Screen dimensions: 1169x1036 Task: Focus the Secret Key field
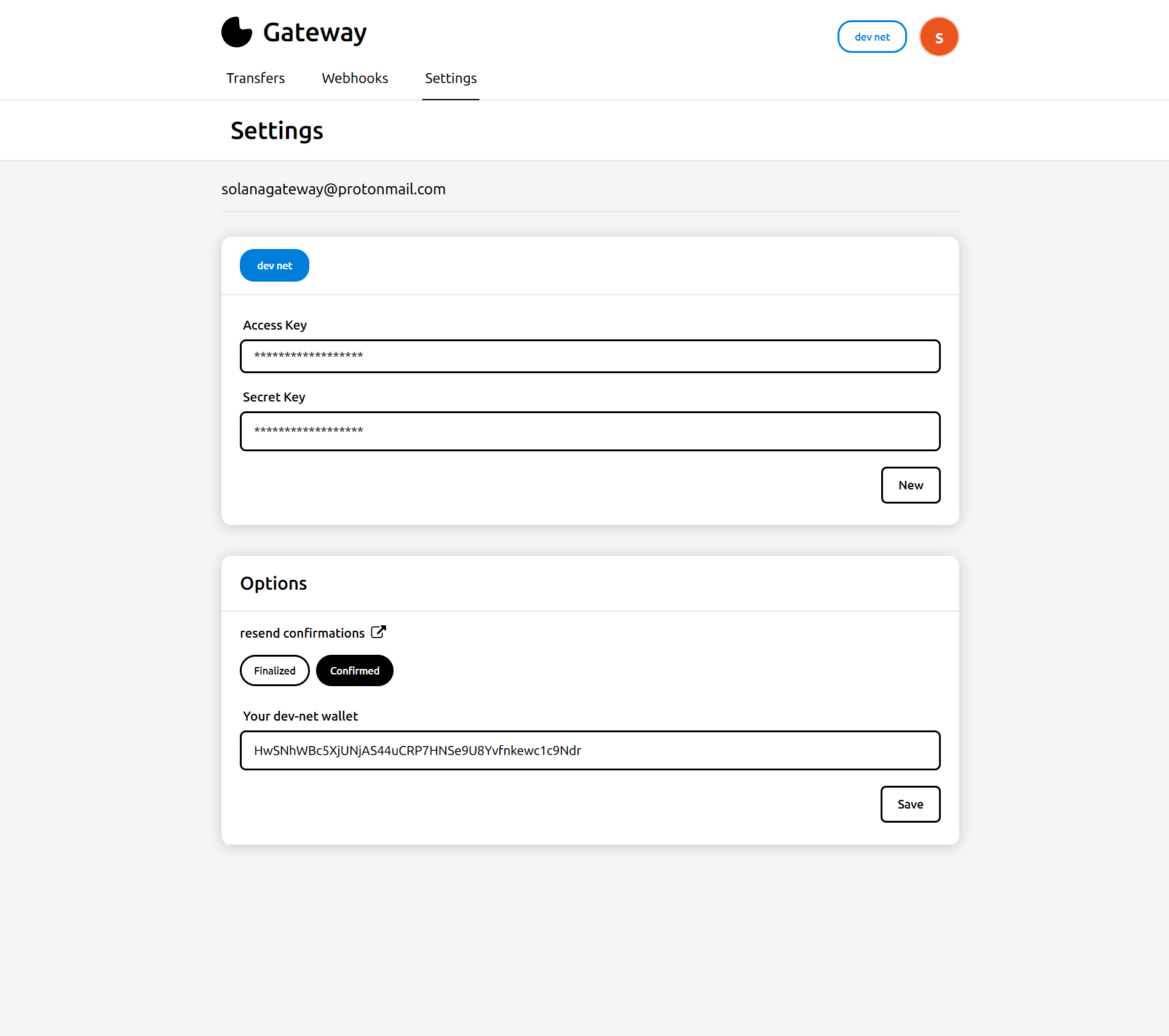tap(590, 431)
